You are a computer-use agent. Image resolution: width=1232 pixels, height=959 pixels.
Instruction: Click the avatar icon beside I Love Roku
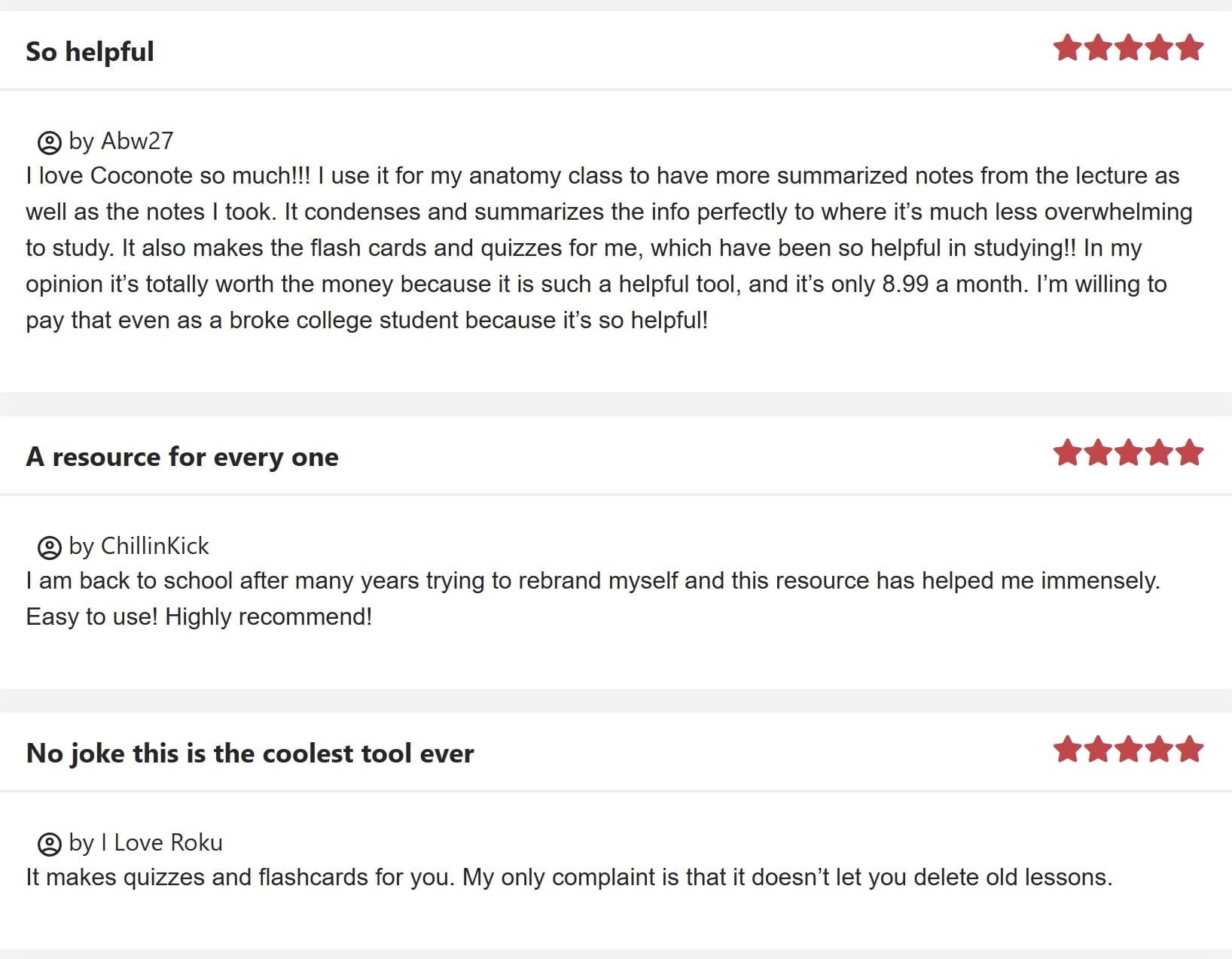click(x=49, y=844)
